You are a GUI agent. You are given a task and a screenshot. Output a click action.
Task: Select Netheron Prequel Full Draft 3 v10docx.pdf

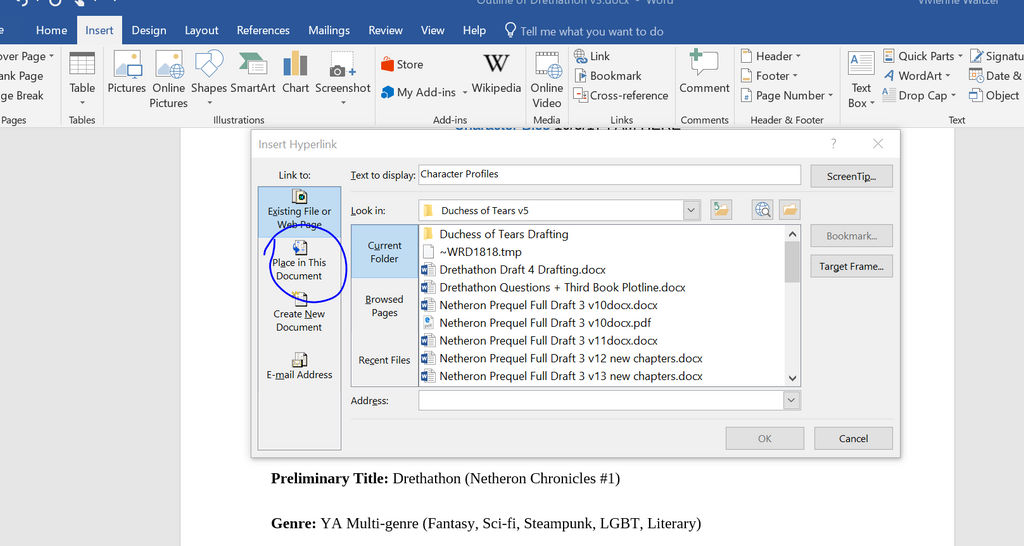point(537,323)
